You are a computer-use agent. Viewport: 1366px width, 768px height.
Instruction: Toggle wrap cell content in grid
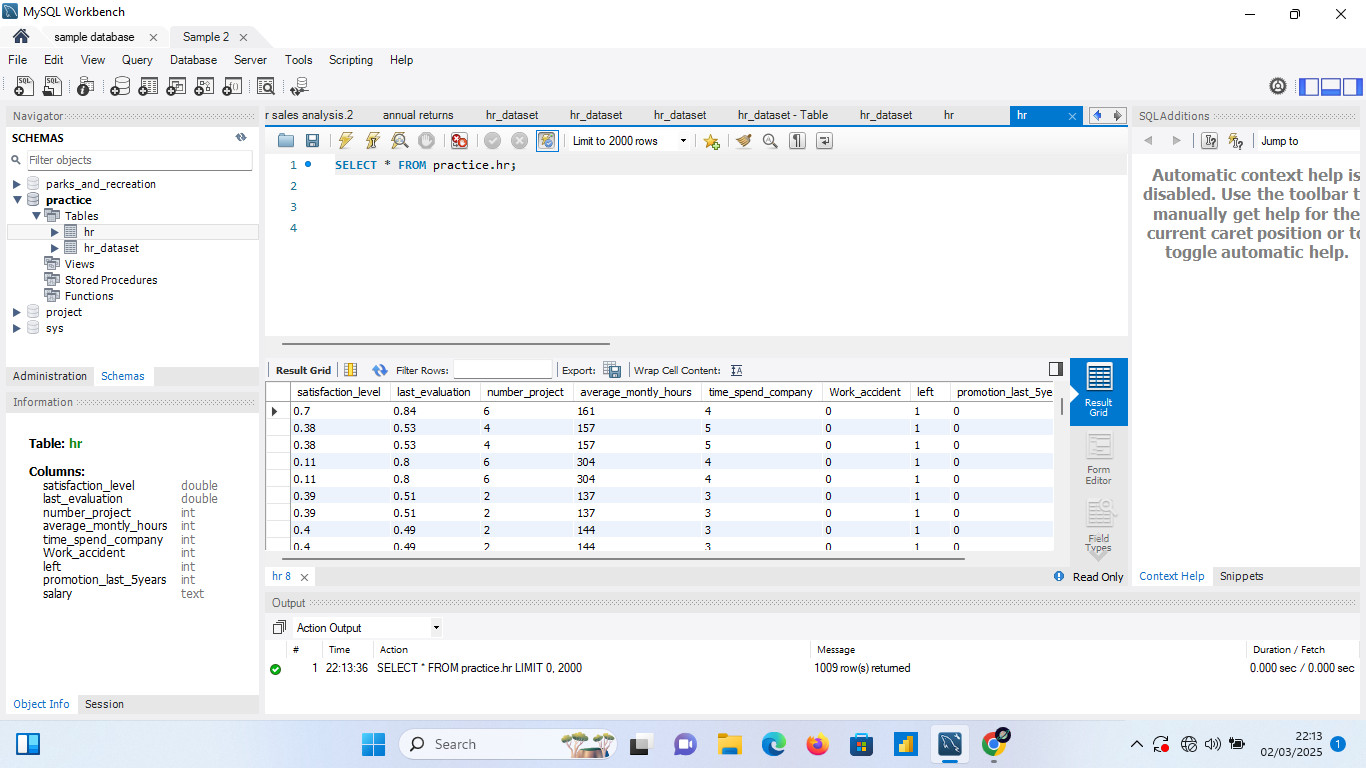[x=737, y=370]
